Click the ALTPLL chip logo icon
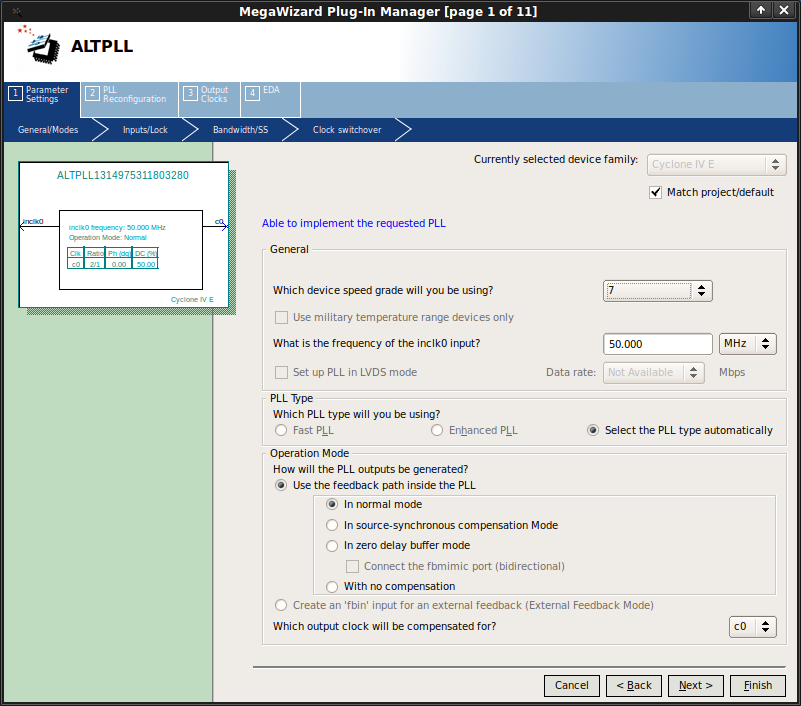This screenshot has width=801, height=706. pos(40,45)
